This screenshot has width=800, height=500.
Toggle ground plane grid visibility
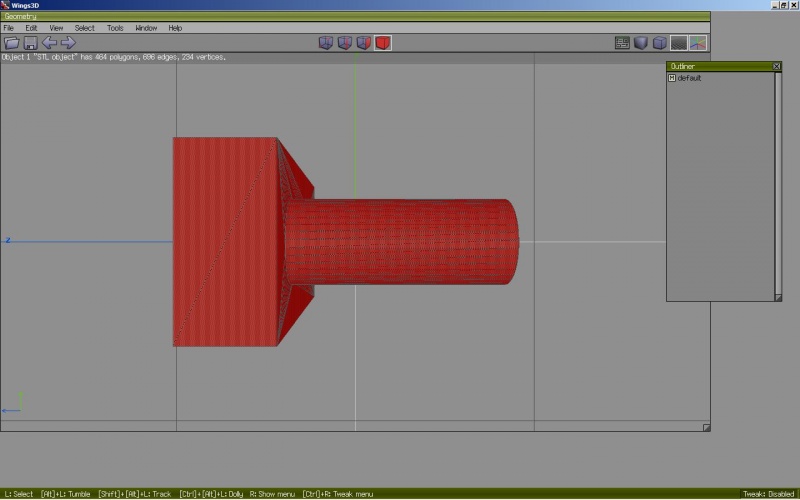(x=679, y=43)
